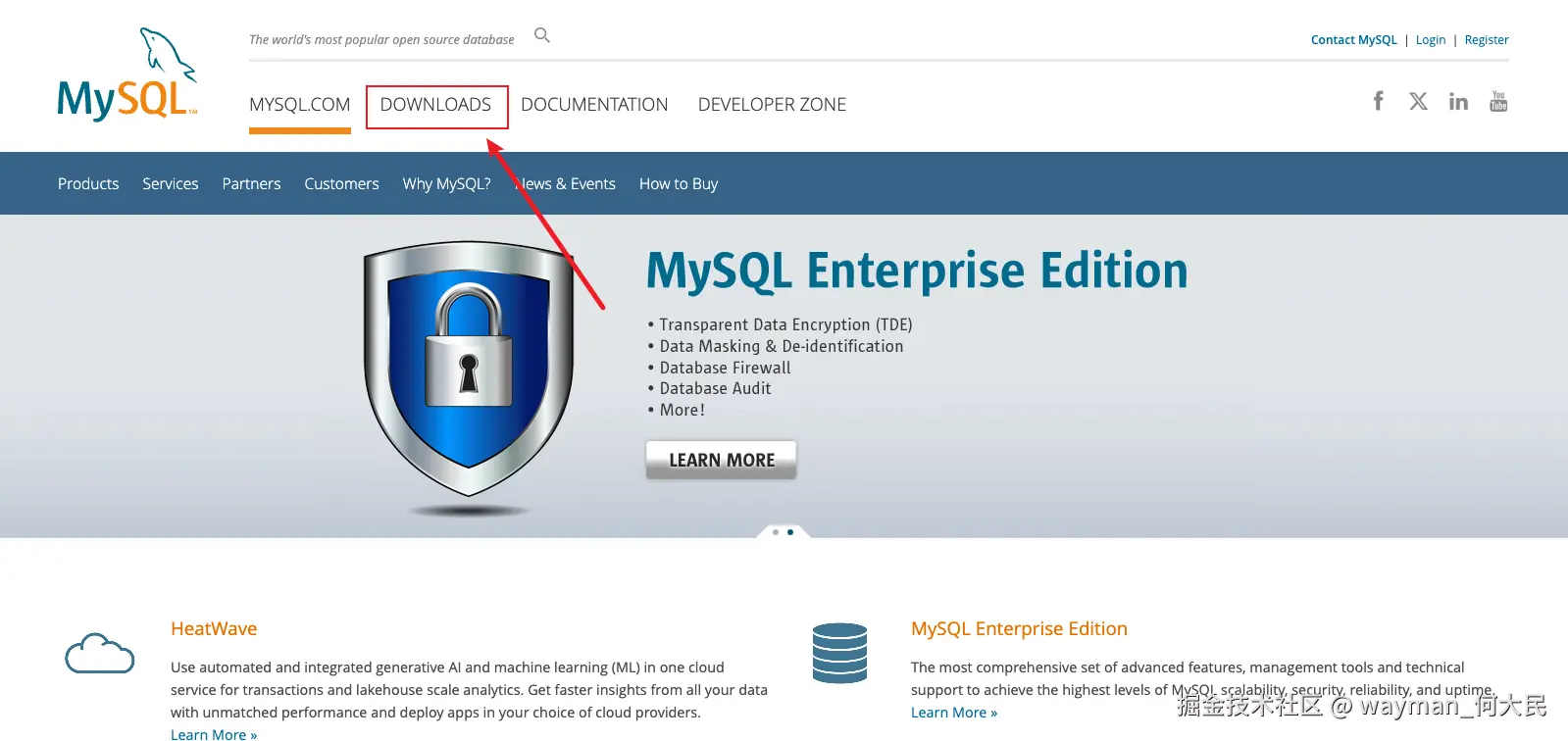Click the MySQL Enterprise Edition banner title

[917, 272]
